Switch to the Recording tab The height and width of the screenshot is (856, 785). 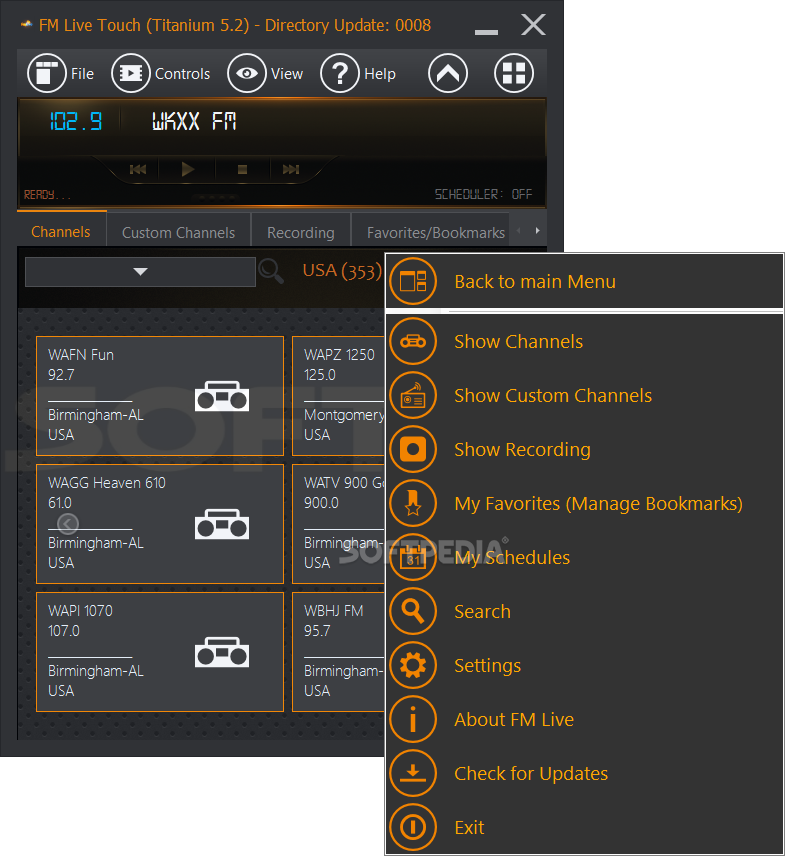tap(301, 233)
